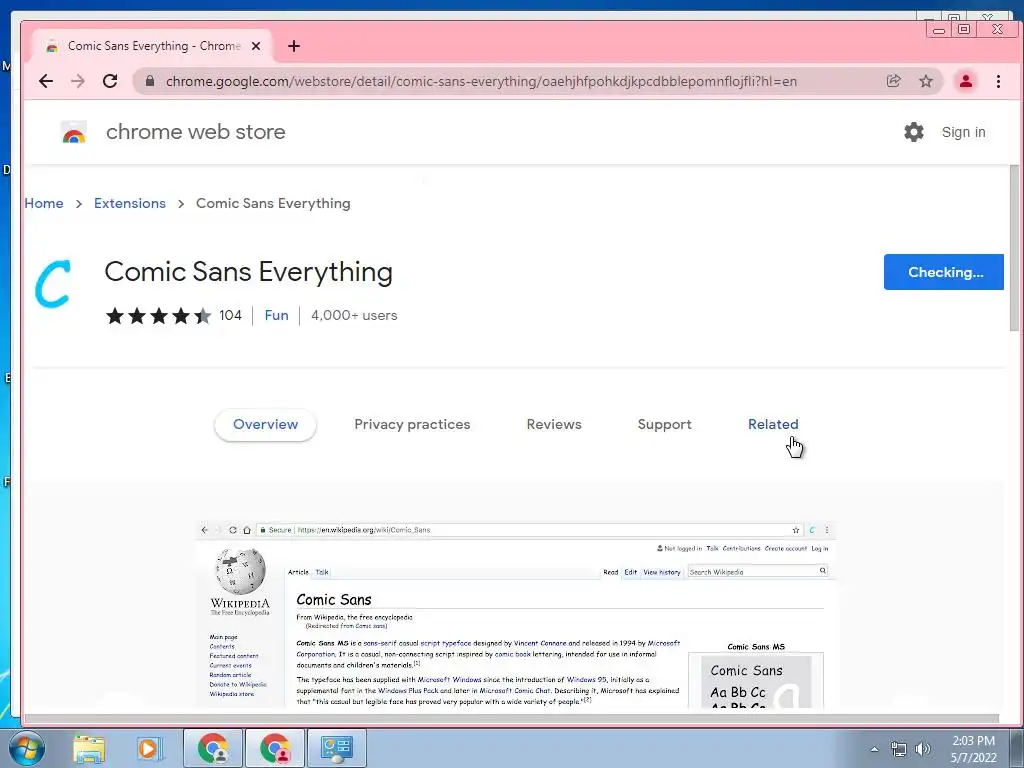Open the Control Panel taskbar item
1024x768 pixels.
tap(336, 748)
